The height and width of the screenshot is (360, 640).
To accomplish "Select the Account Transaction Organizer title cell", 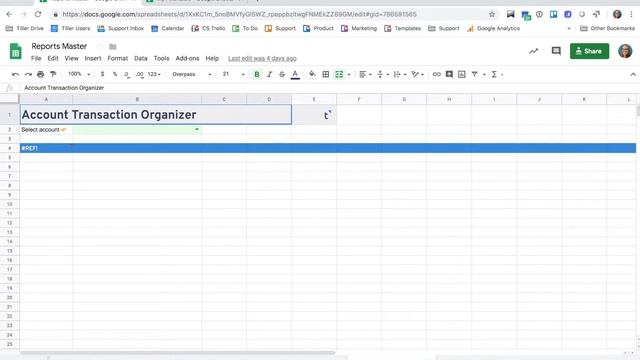I will click(156, 114).
